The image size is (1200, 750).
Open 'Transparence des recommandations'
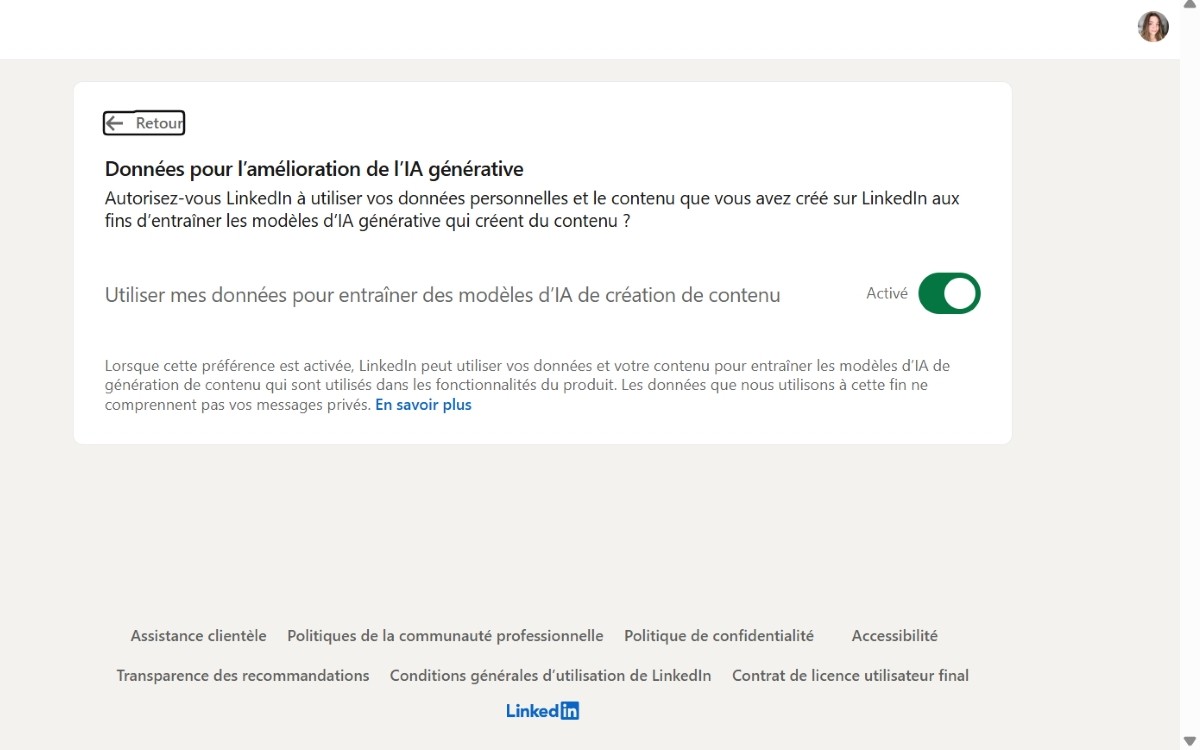click(x=242, y=675)
